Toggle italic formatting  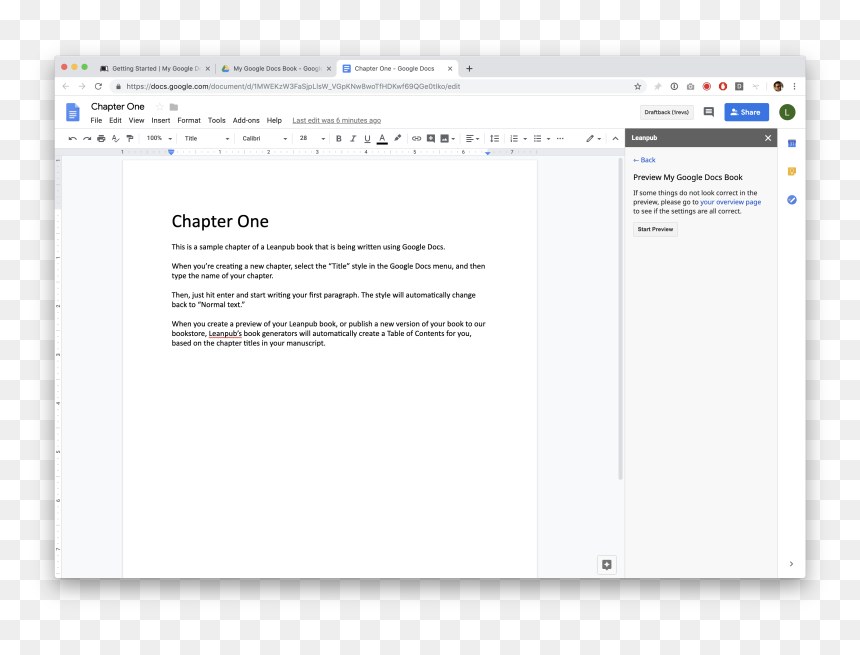tap(353, 139)
